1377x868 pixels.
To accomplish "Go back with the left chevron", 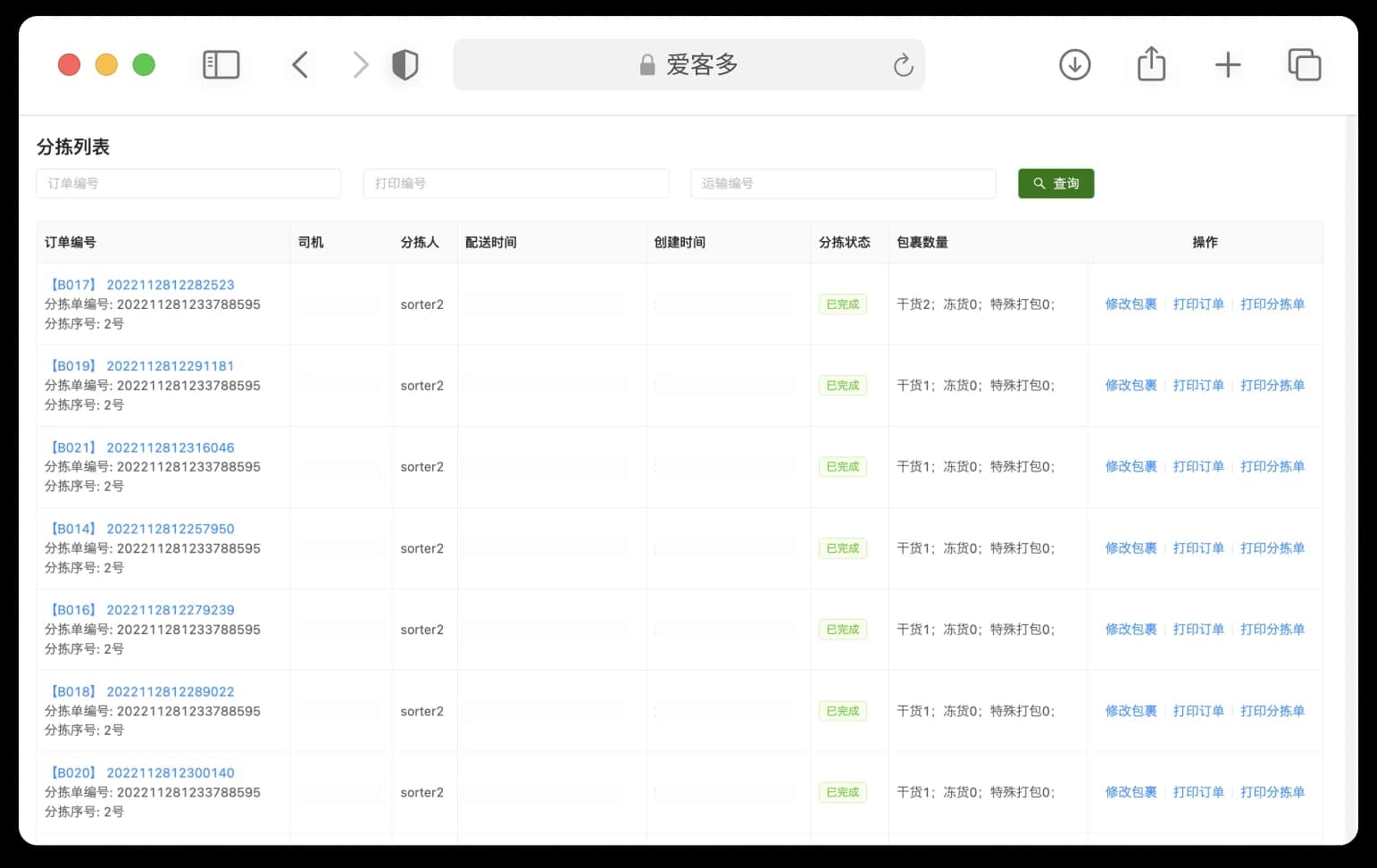I will pyautogui.click(x=300, y=64).
